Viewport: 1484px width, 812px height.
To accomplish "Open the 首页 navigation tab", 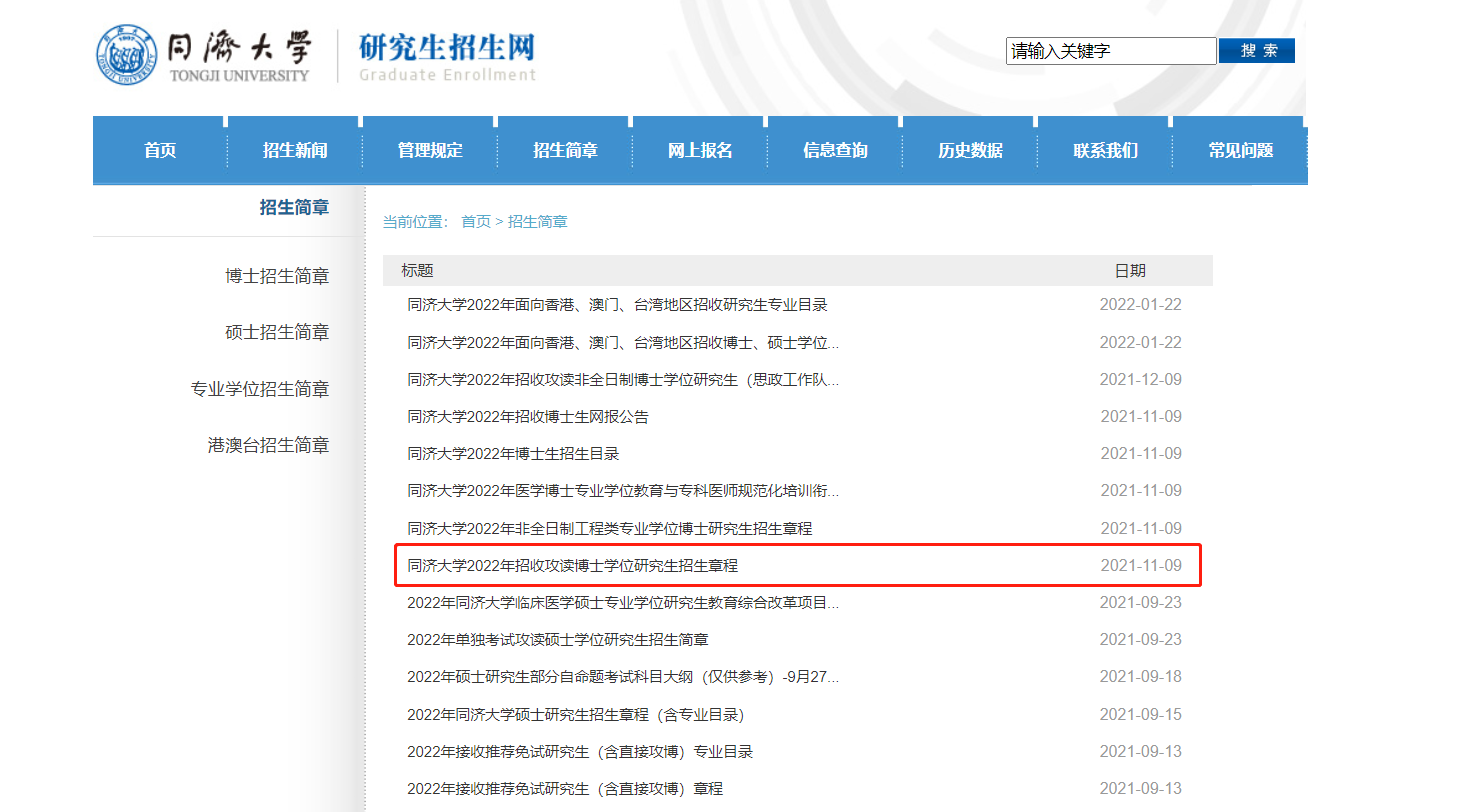I will click(160, 151).
